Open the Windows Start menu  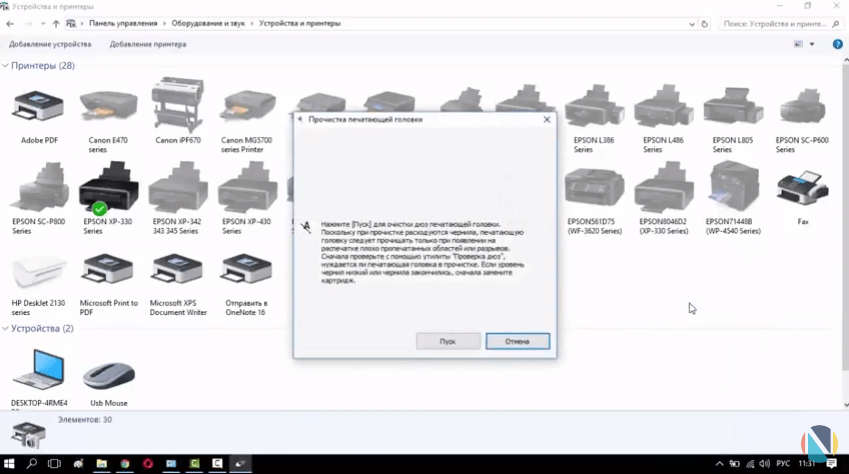(x=9, y=464)
